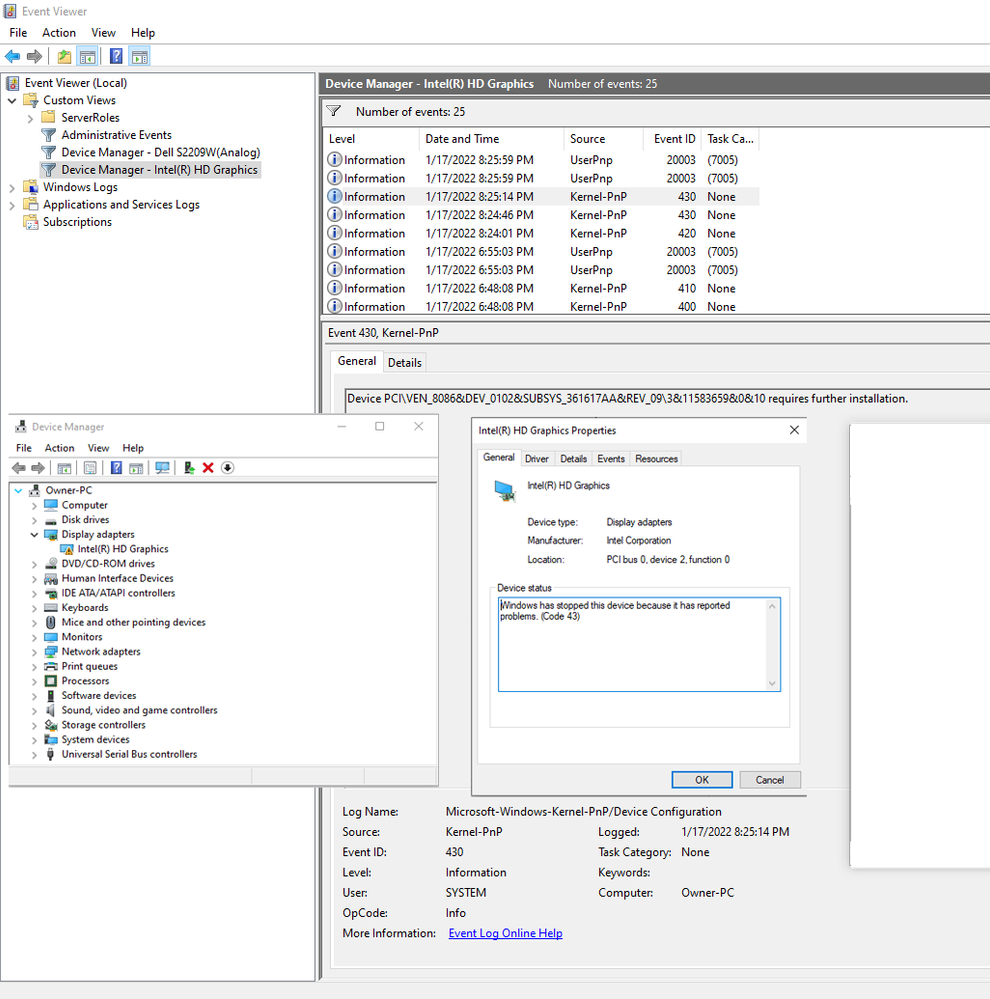Screen dimensions: 990x999
Task: Open Help icon in Event Viewer toolbar
Action: tap(116, 57)
